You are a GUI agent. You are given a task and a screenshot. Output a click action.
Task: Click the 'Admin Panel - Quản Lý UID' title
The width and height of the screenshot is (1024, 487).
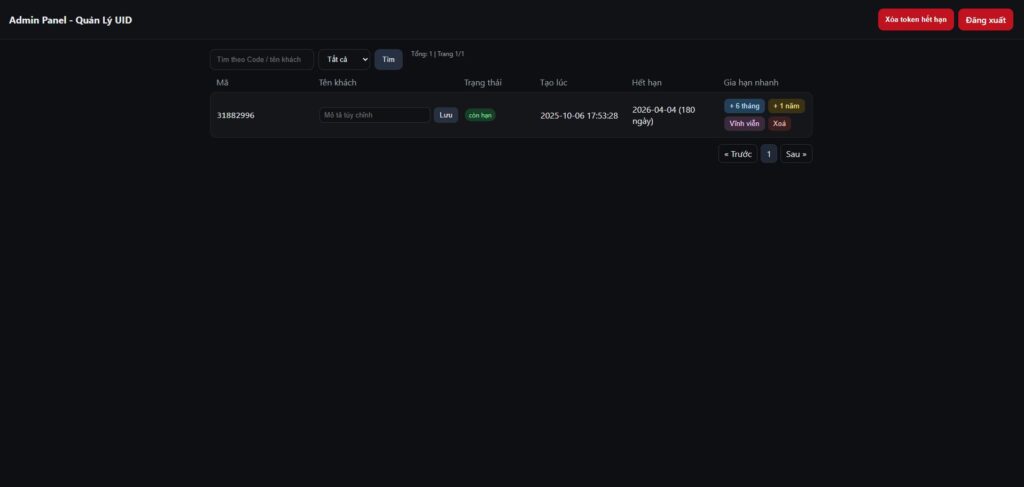[x=70, y=20]
